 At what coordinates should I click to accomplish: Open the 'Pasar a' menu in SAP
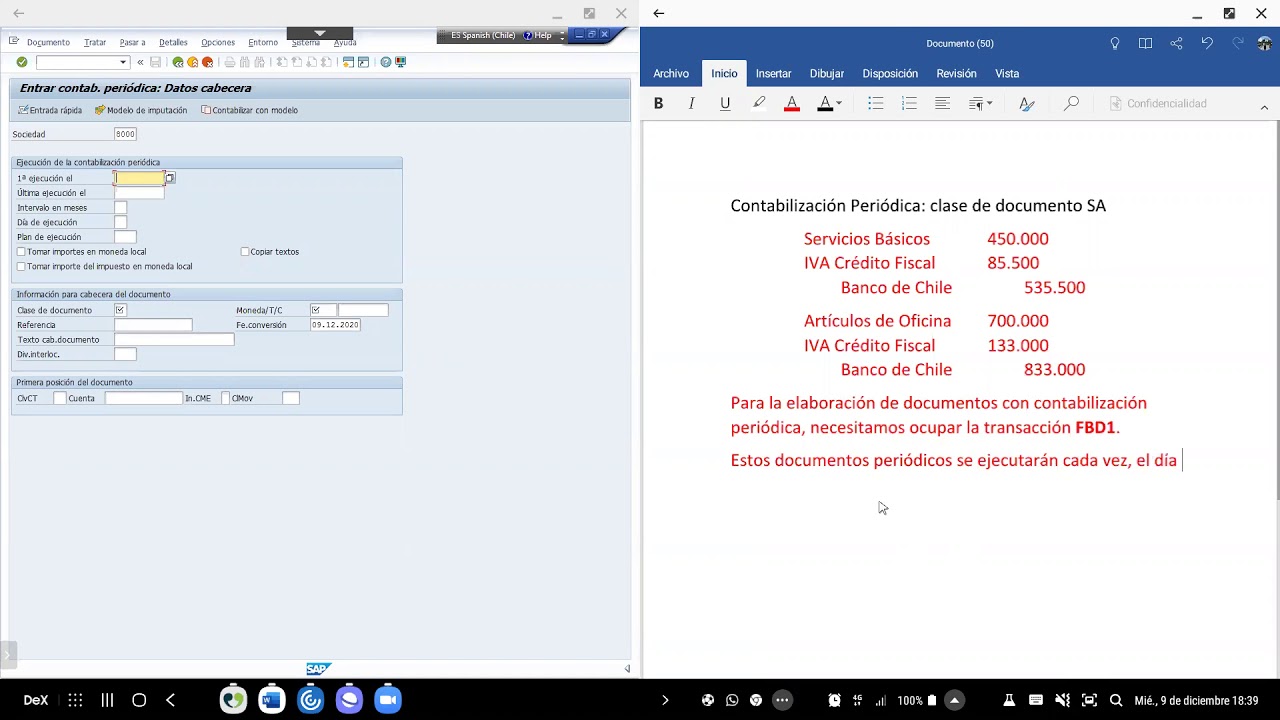(x=132, y=42)
